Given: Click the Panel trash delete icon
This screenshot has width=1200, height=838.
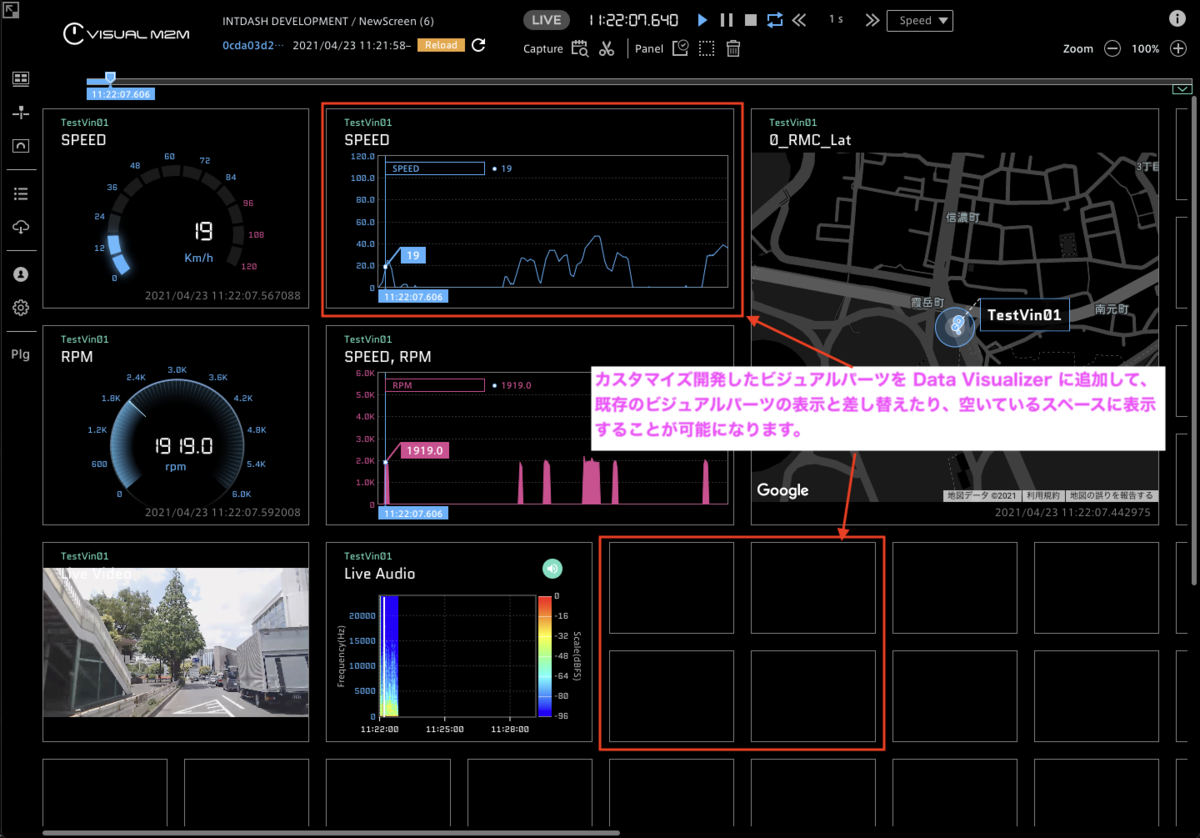Looking at the screenshot, I should (733, 48).
